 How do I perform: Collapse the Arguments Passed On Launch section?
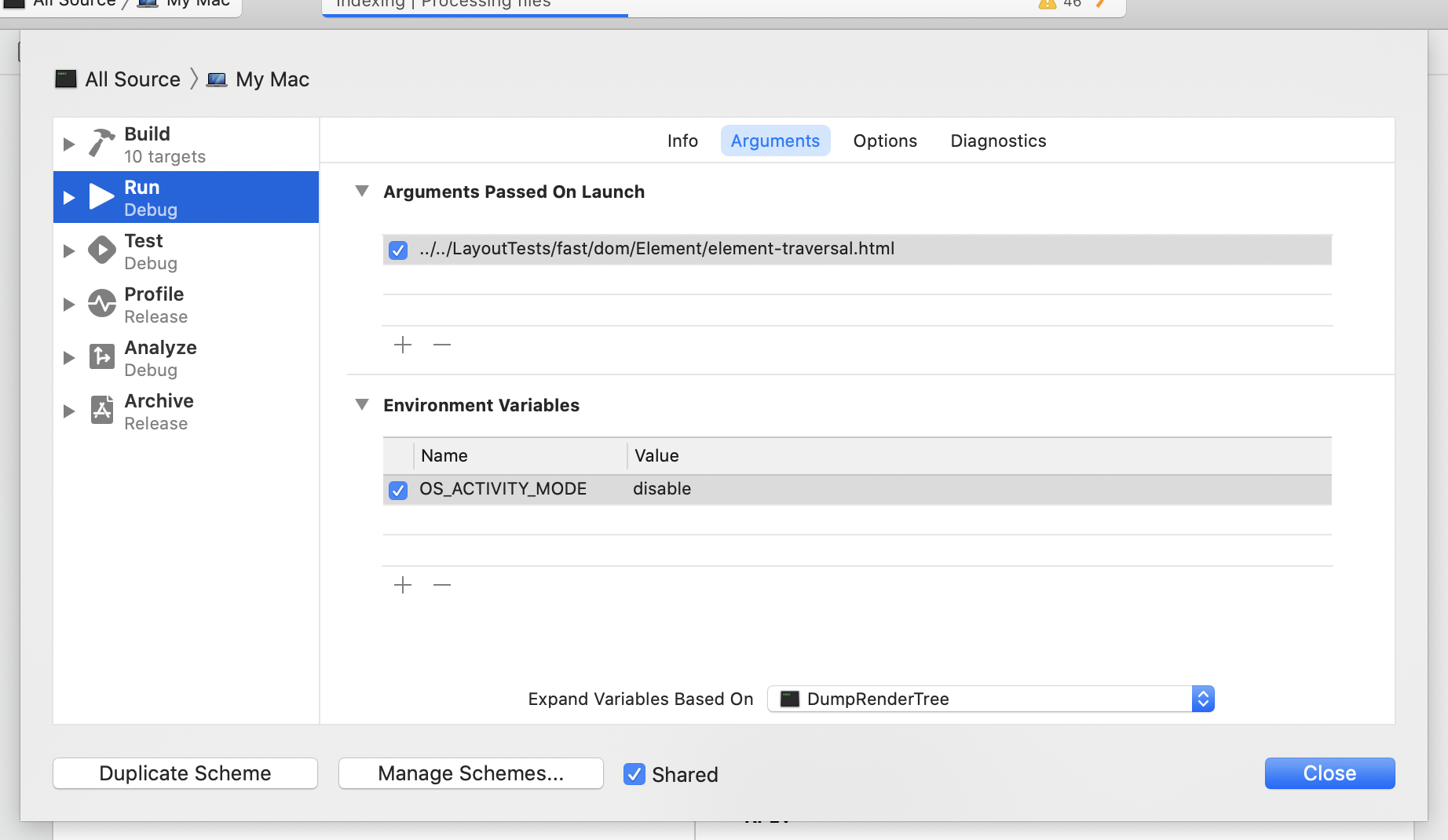coord(362,191)
